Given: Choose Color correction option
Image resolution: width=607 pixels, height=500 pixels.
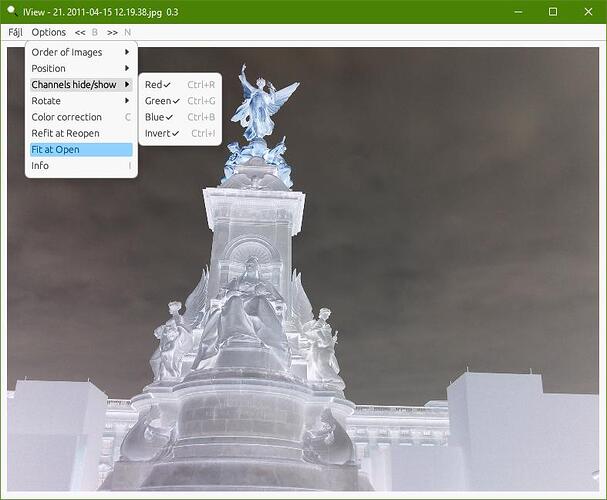Looking at the screenshot, I should 81,117.
